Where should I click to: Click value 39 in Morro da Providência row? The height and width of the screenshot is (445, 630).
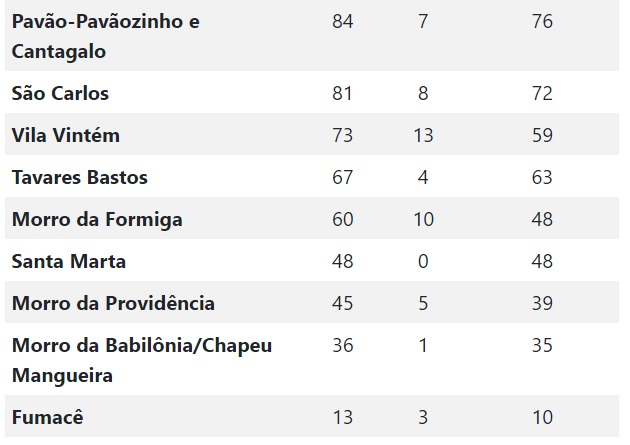point(542,303)
